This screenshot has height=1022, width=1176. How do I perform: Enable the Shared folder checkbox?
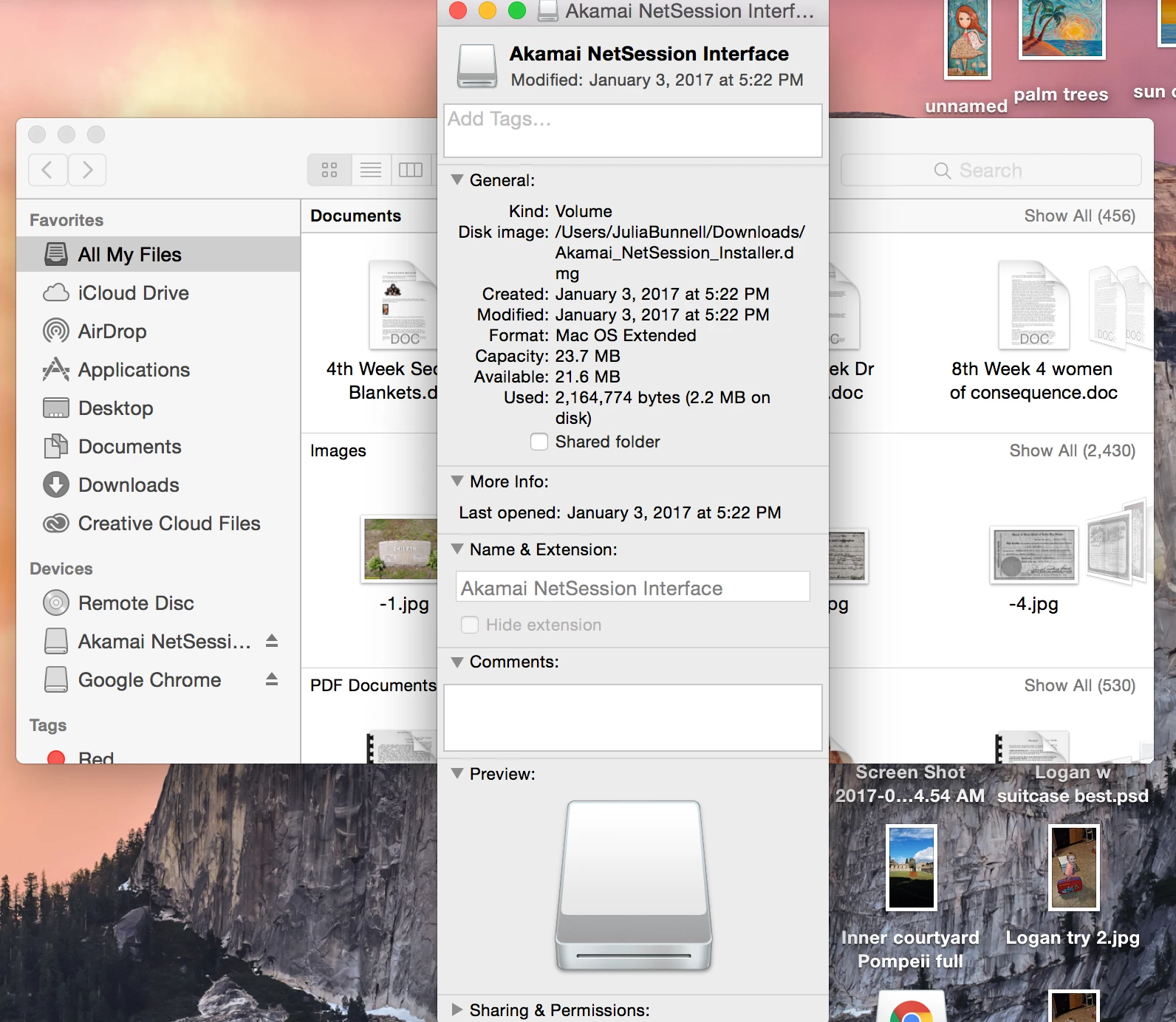[539, 442]
